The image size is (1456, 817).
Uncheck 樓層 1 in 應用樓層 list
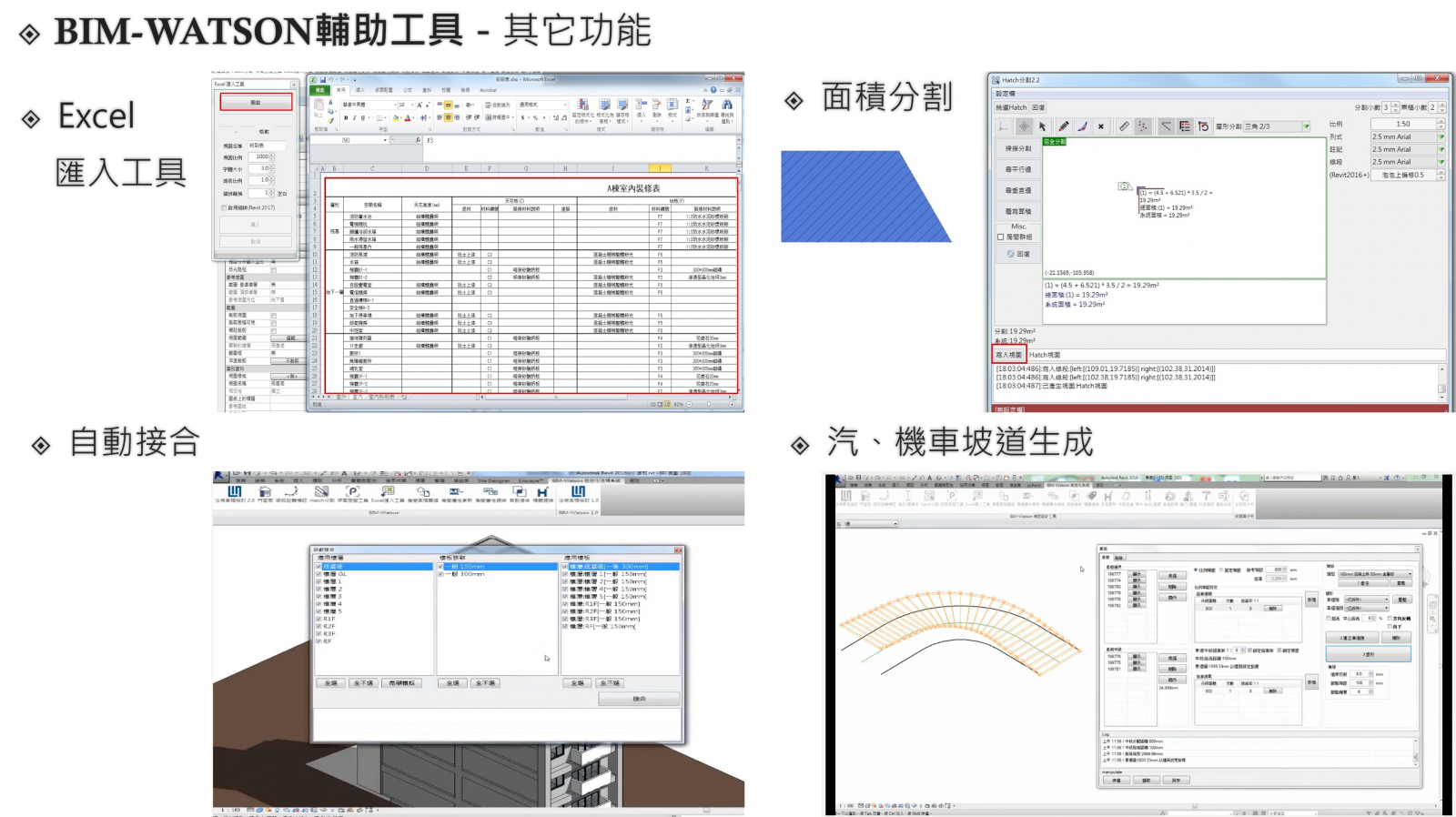318,581
